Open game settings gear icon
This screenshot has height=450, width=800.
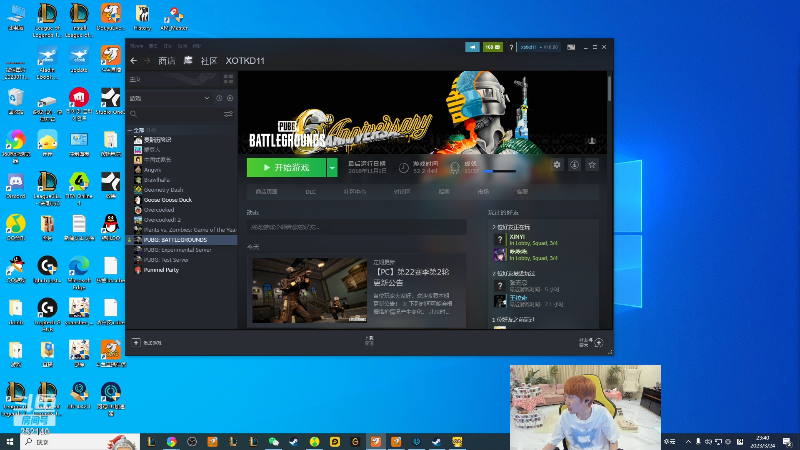(x=557, y=165)
